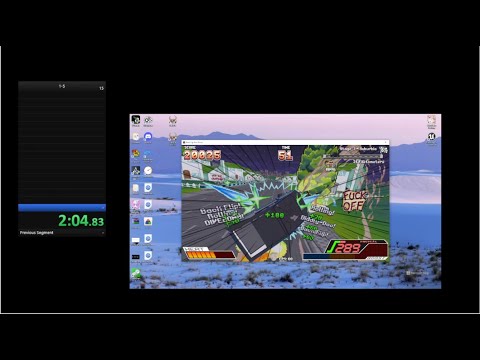Open the green icon at the desktop's bottom-left
The height and width of the screenshot is (360, 480).
(x=135, y=273)
